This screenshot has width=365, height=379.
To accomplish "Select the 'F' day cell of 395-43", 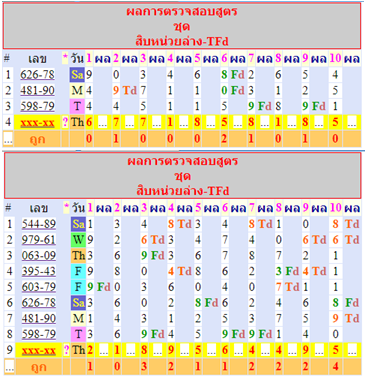I will 78,271.
